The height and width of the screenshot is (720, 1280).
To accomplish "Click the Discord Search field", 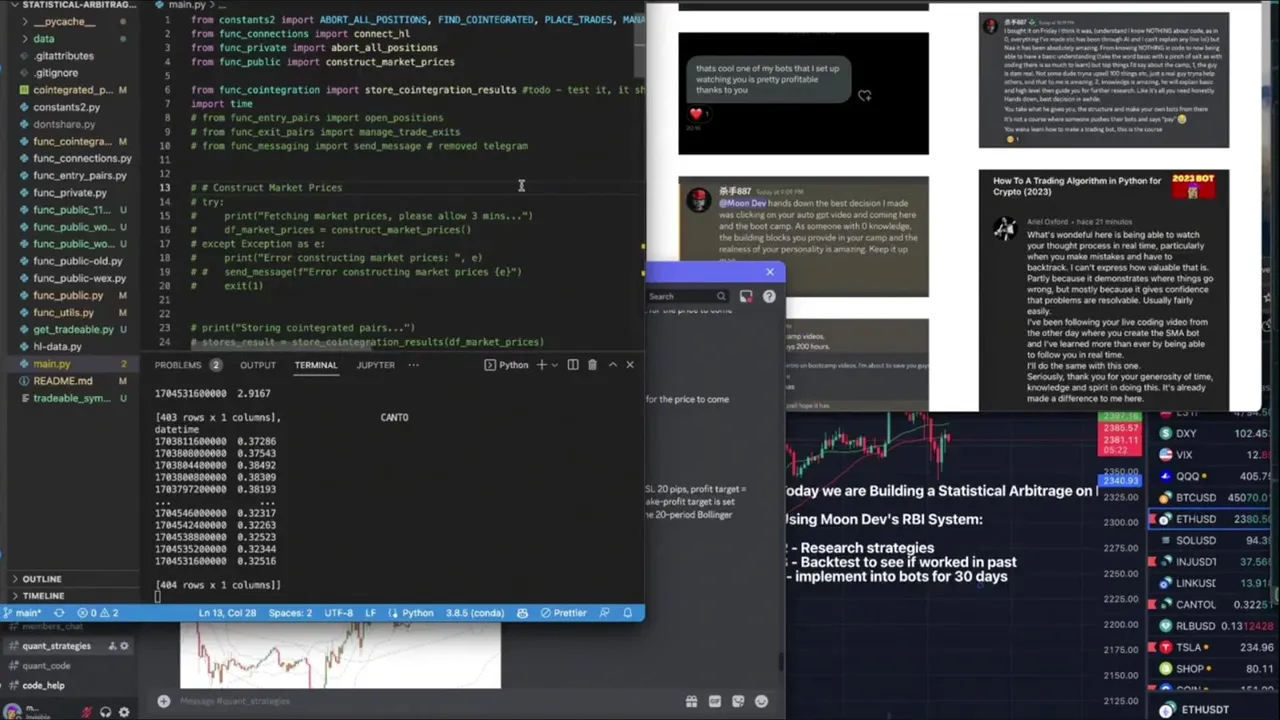I will (x=686, y=296).
